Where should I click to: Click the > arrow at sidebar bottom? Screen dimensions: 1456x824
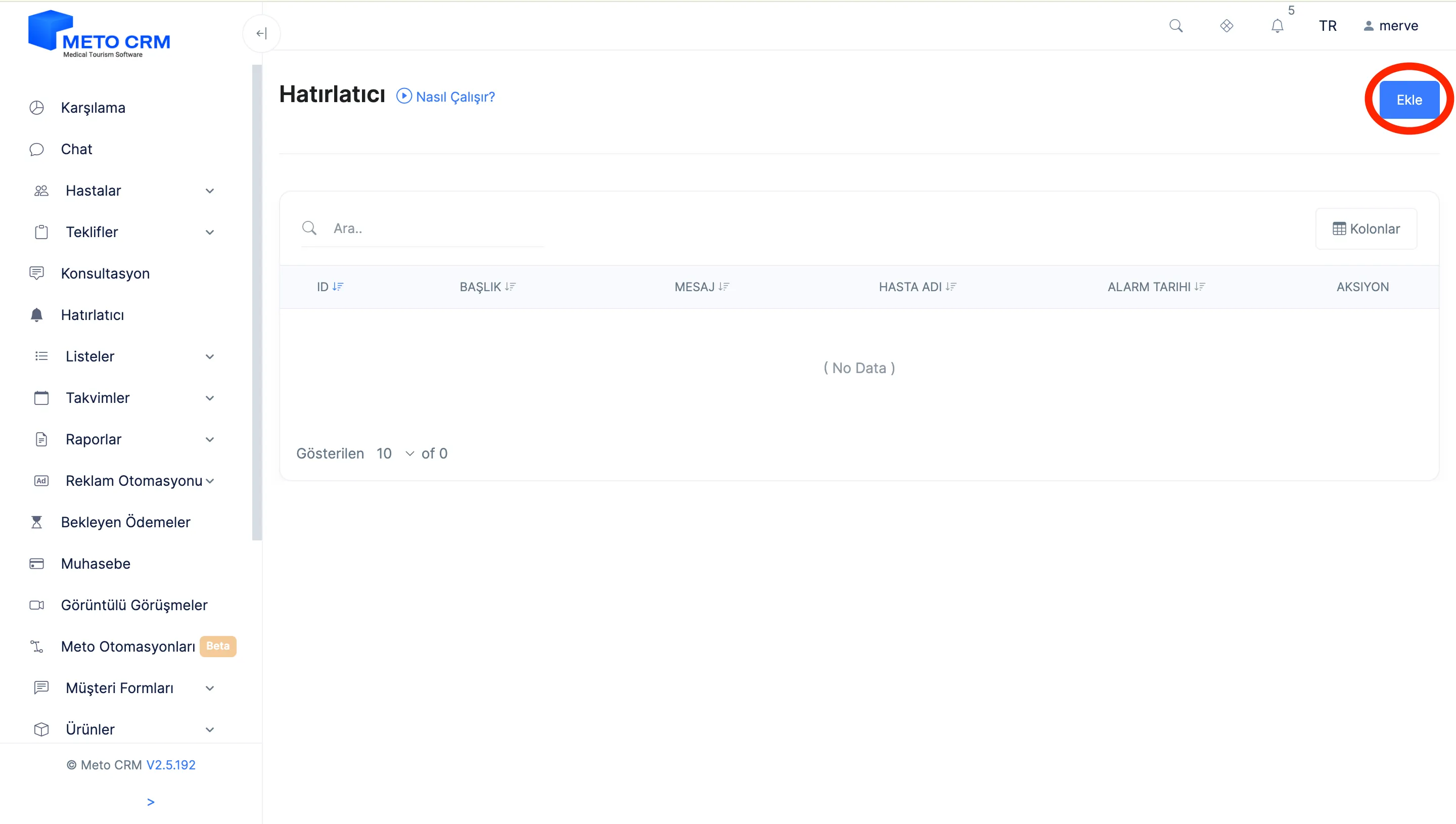(x=151, y=802)
